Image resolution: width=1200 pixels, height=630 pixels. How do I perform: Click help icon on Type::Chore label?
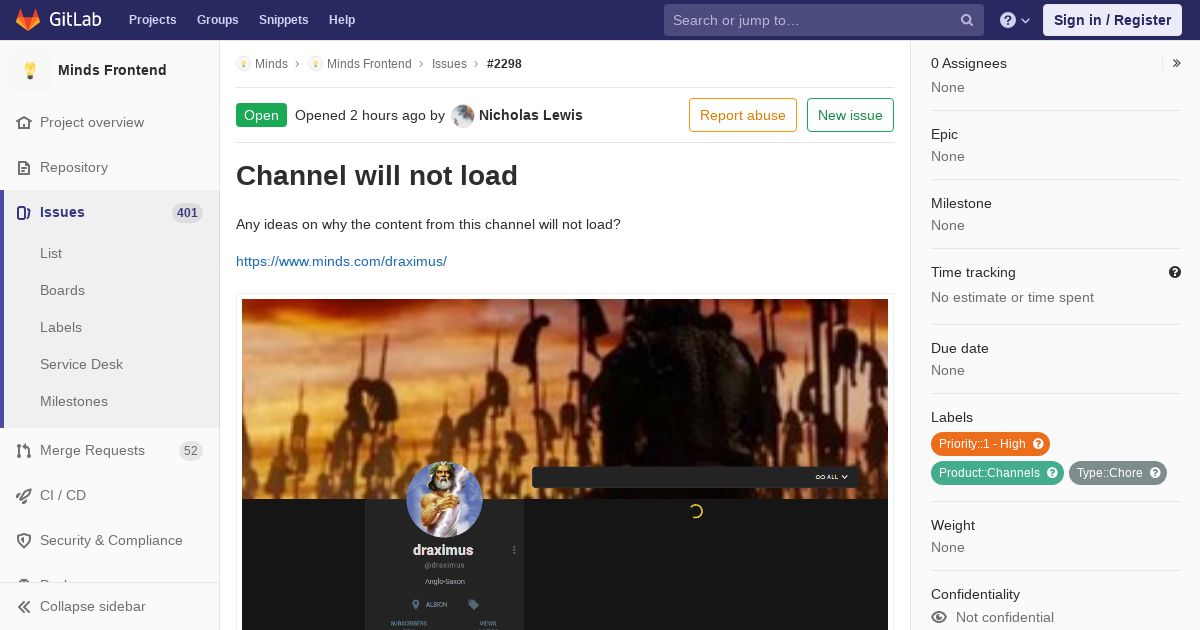click(x=1155, y=473)
